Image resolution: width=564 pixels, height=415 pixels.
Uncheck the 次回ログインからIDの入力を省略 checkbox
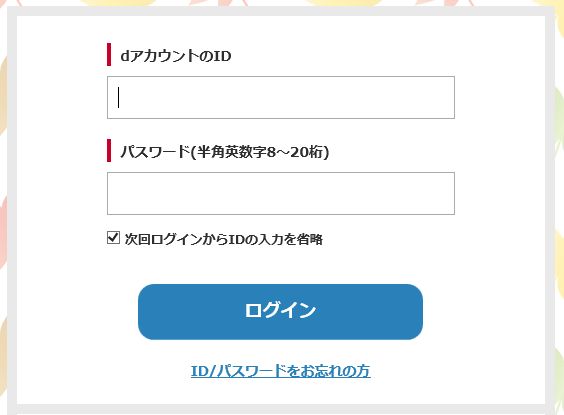point(113,238)
